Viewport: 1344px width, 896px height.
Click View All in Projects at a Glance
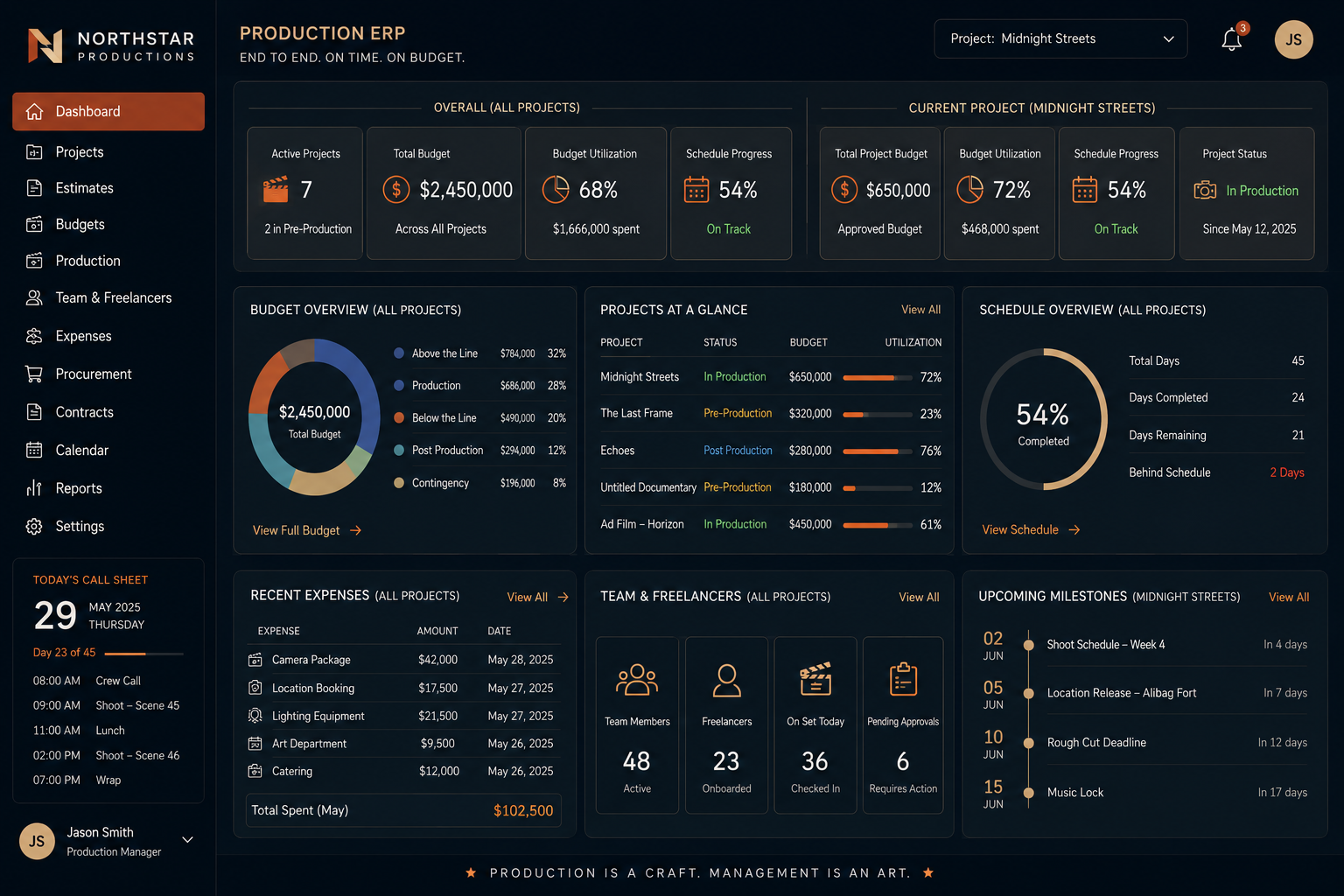920,310
